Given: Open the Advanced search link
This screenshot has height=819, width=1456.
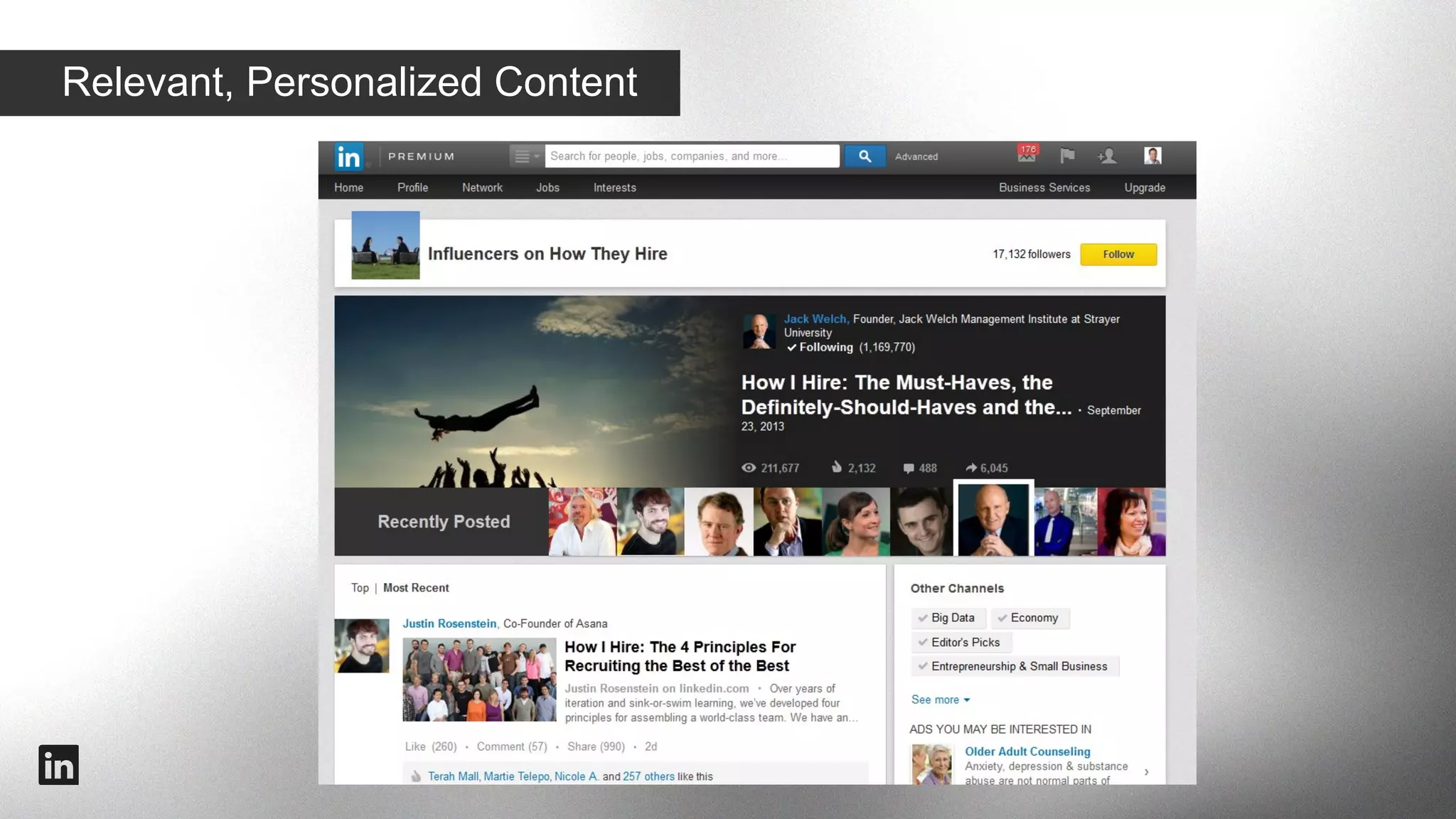Looking at the screenshot, I should [916, 156].
